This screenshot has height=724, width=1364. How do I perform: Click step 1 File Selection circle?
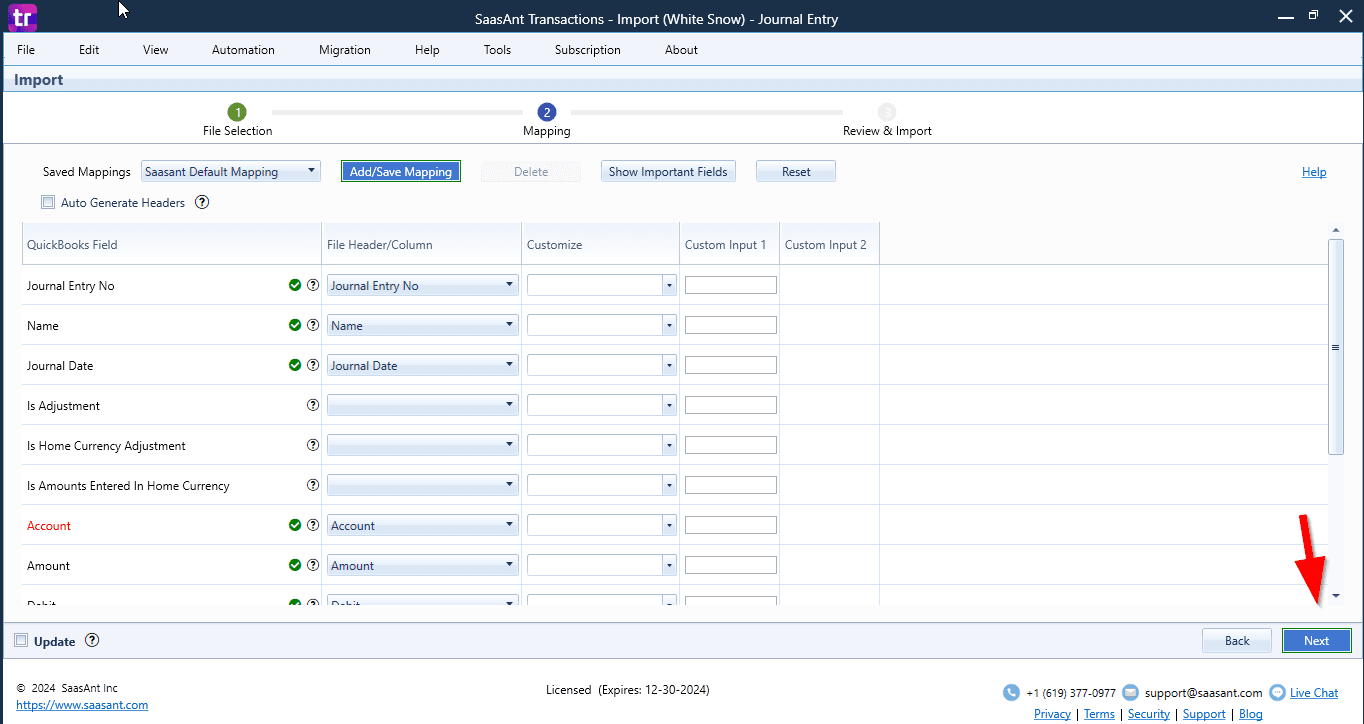click(237, 112)
